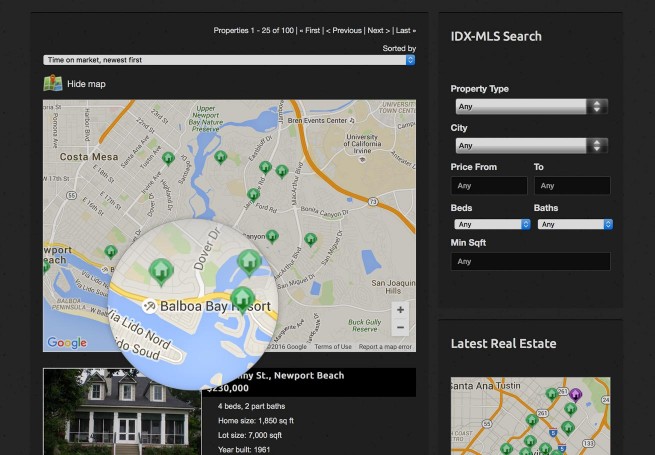655x455 pixels.
Task: Click the house marker near San Miguel Dr
Action: (x=310, y=239)
